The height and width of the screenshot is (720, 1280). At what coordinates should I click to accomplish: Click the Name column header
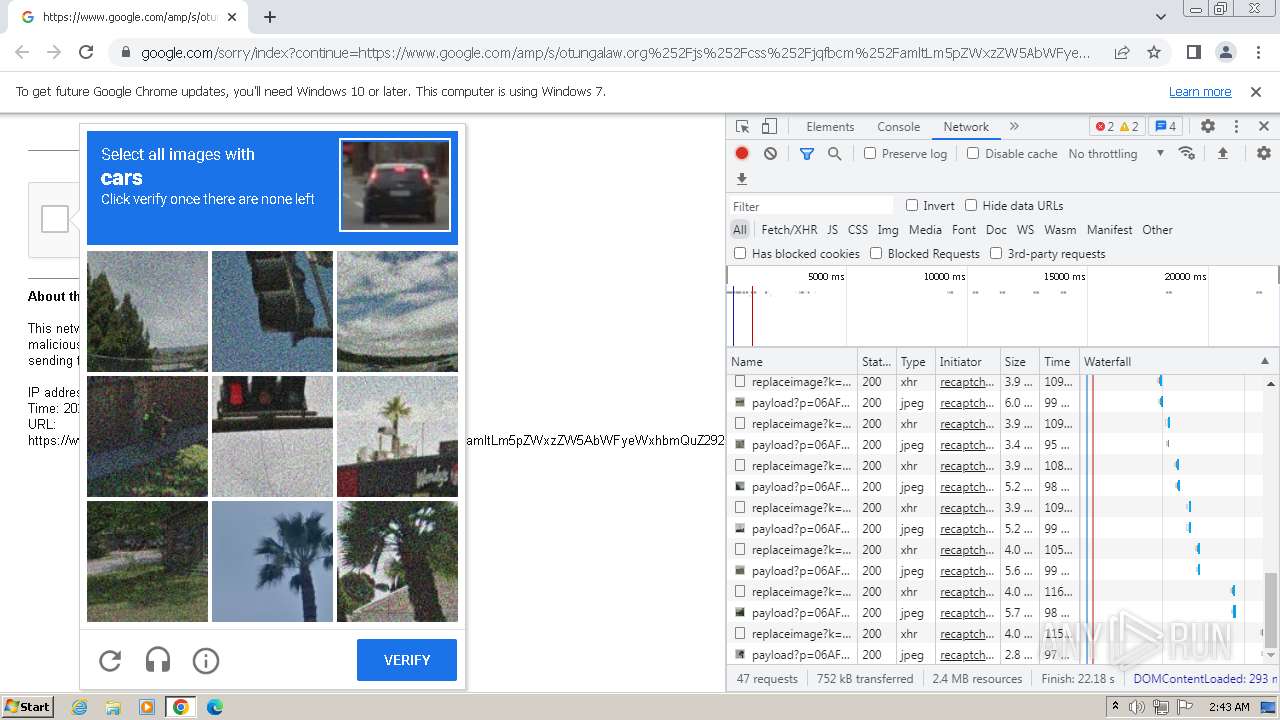(792, 361)
